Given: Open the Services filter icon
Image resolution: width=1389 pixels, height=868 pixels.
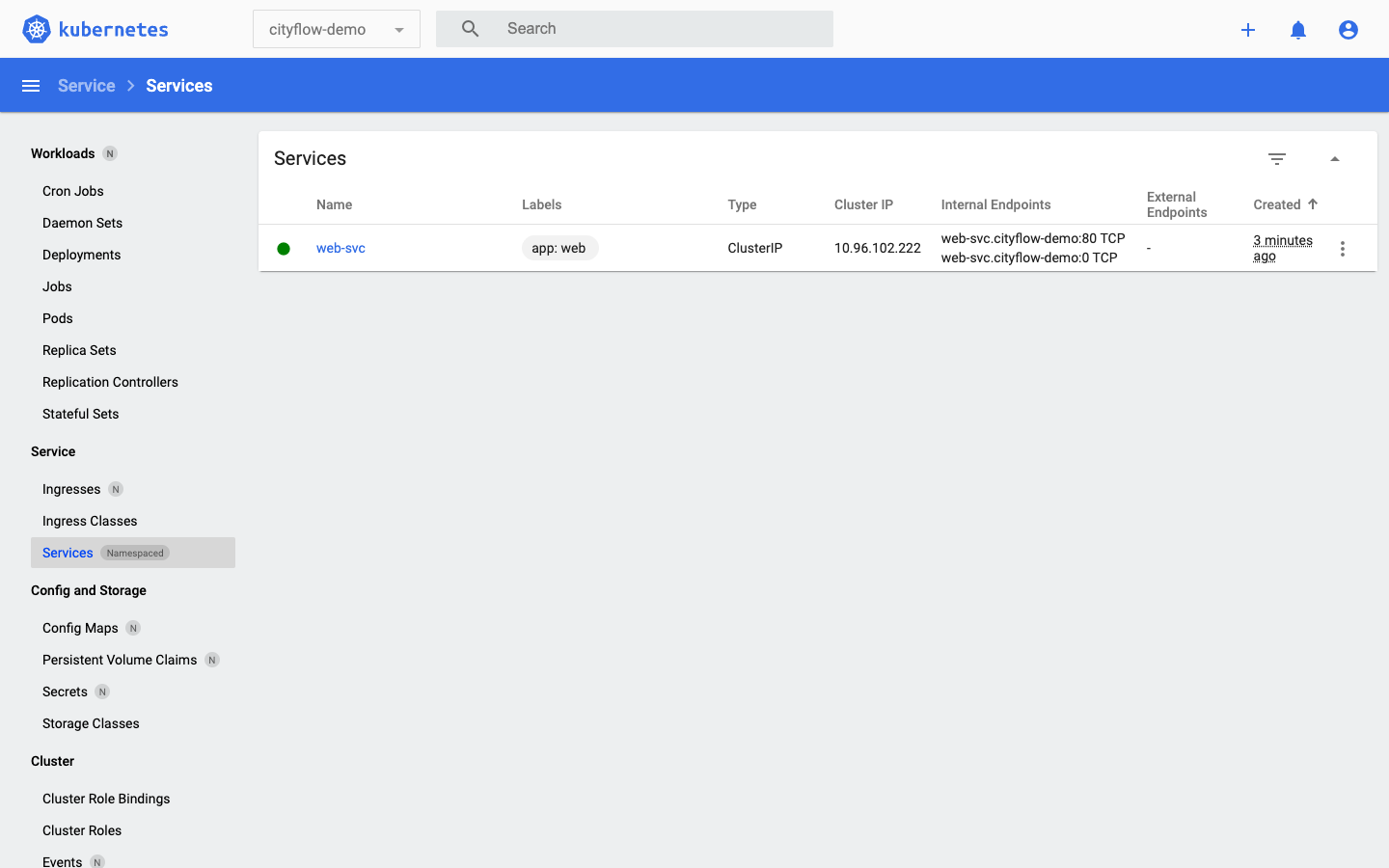Looking at the screenshot, I should tap(1277, 159).
